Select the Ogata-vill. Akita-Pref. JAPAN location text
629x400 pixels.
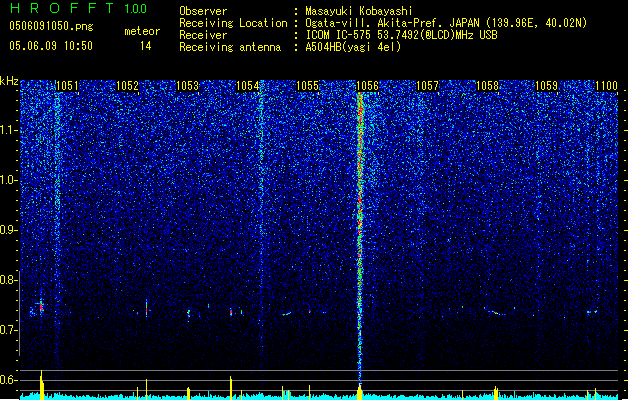tap(446, 23)
